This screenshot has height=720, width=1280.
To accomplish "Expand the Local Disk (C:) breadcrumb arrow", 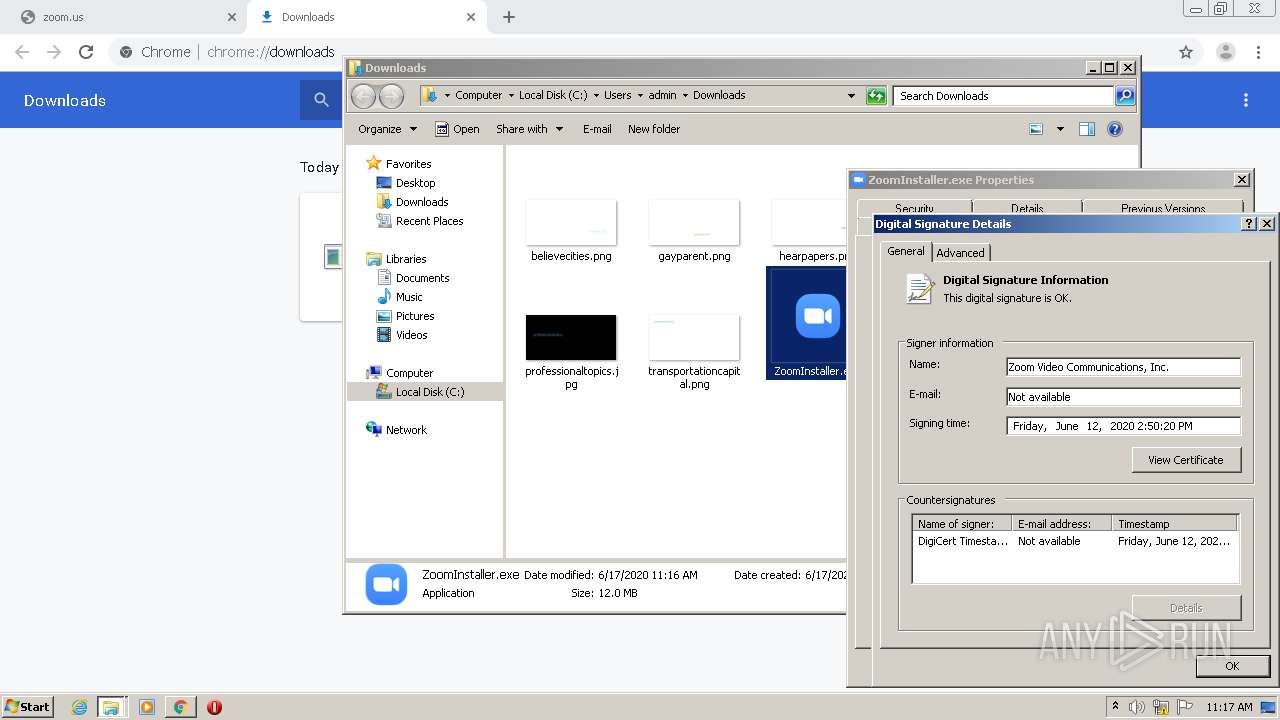I will [596, 96].
